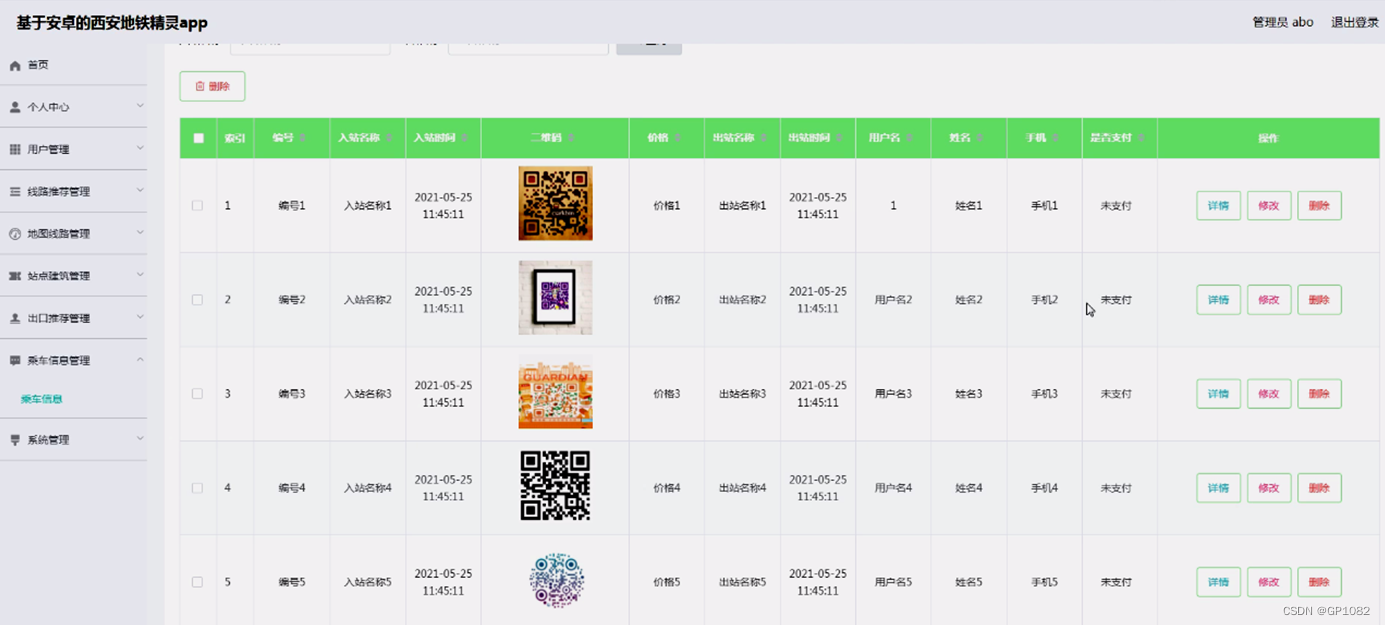
Task: Click the person icon beside 个人中心
Action: pyautogui.click(x=15, y=107)
